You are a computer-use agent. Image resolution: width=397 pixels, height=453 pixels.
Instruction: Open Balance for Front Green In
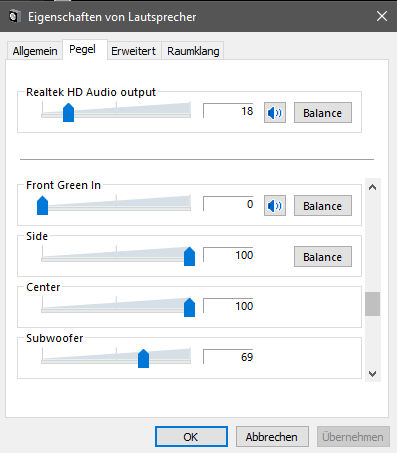pyautogui.click(x=323, y=206)
